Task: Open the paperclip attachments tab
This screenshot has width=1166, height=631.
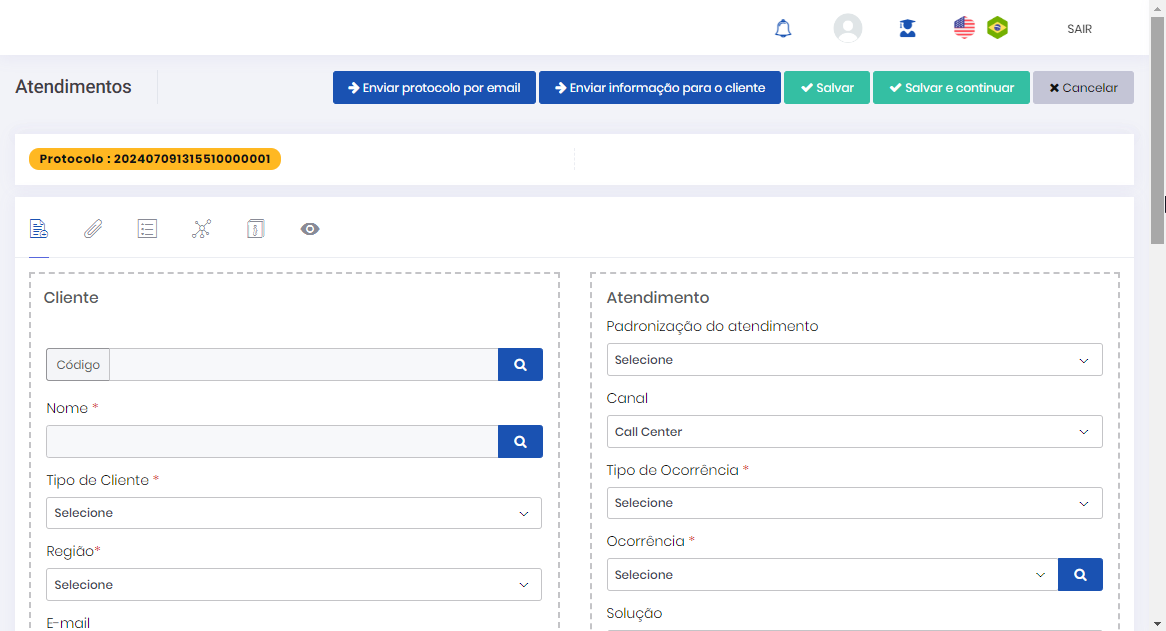Action: click(93, 229)
